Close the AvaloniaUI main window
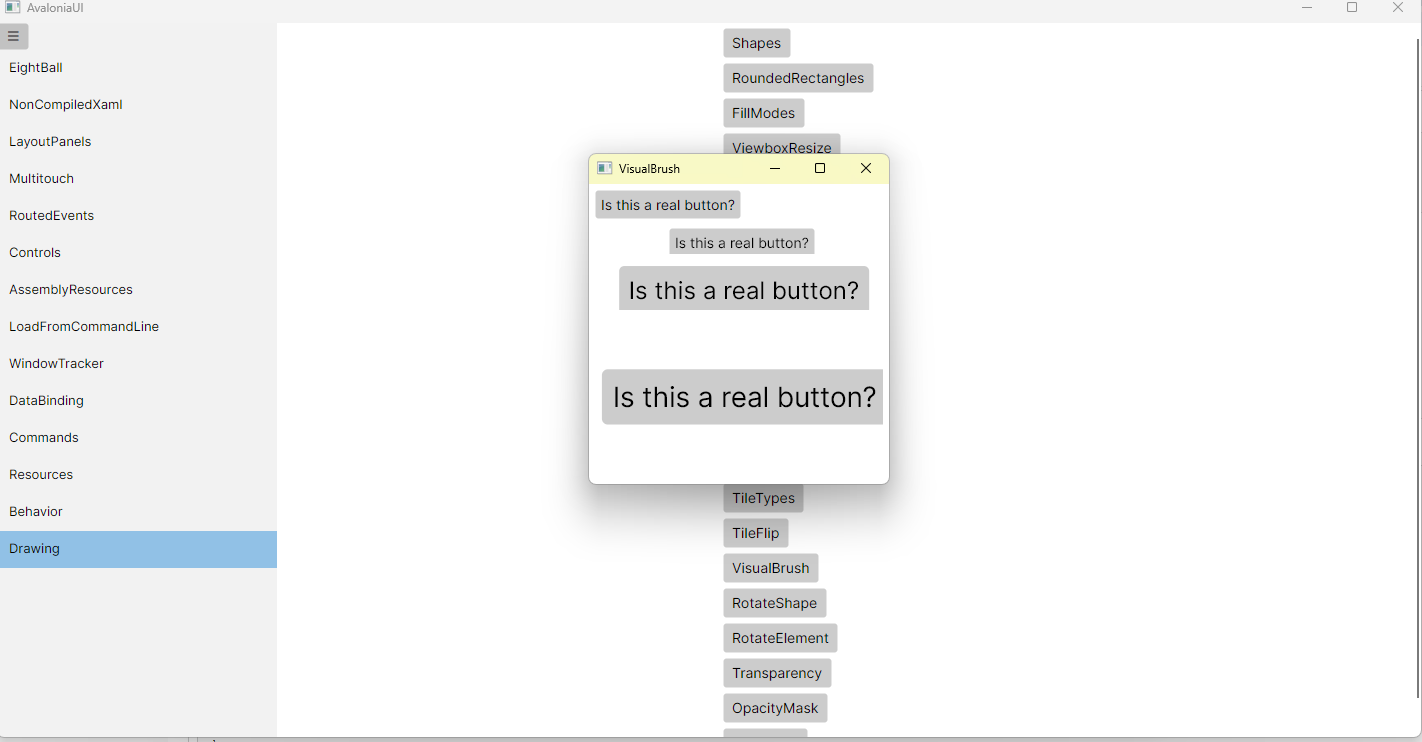The width and height of the screenshot is (1422, 742). coord(1398,8)
